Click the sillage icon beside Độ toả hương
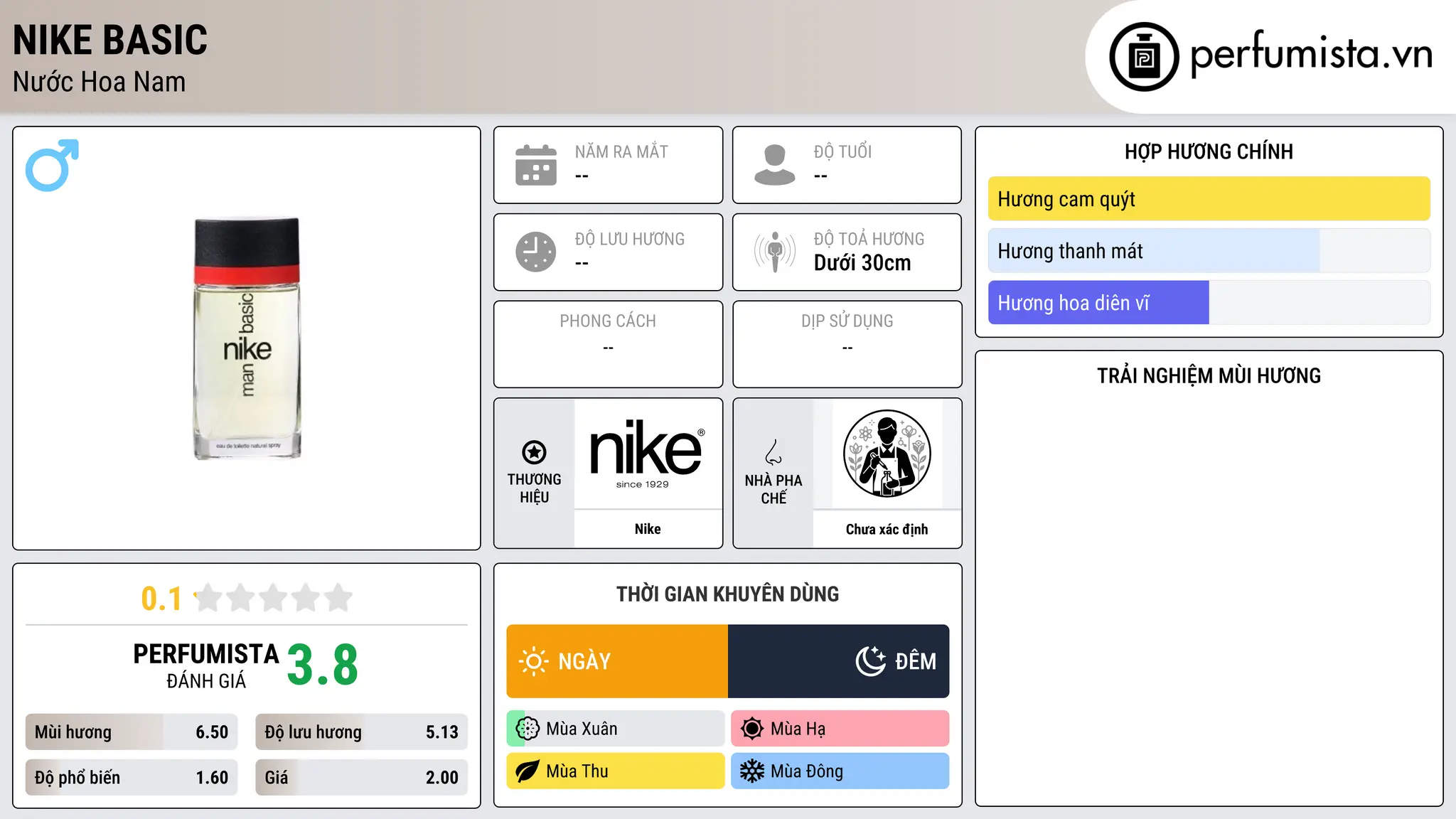The image size is (1456, 819). coord(775,252)
